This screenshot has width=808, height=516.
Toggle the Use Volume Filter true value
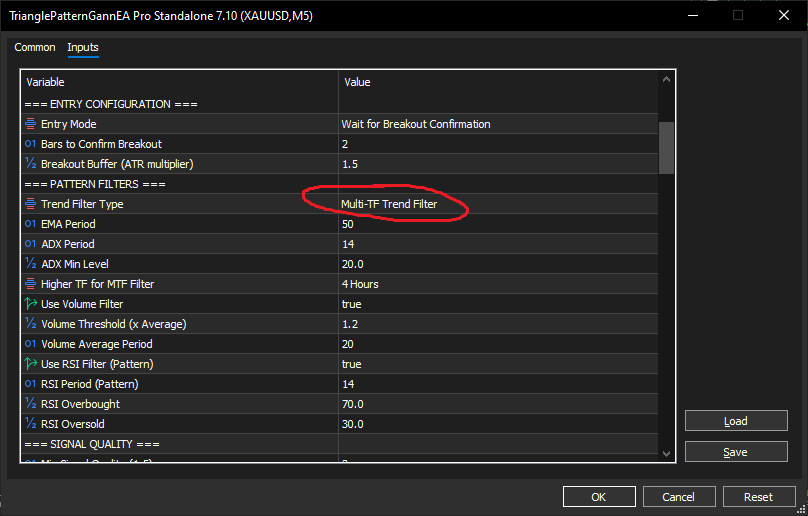(x=500, y=304)
